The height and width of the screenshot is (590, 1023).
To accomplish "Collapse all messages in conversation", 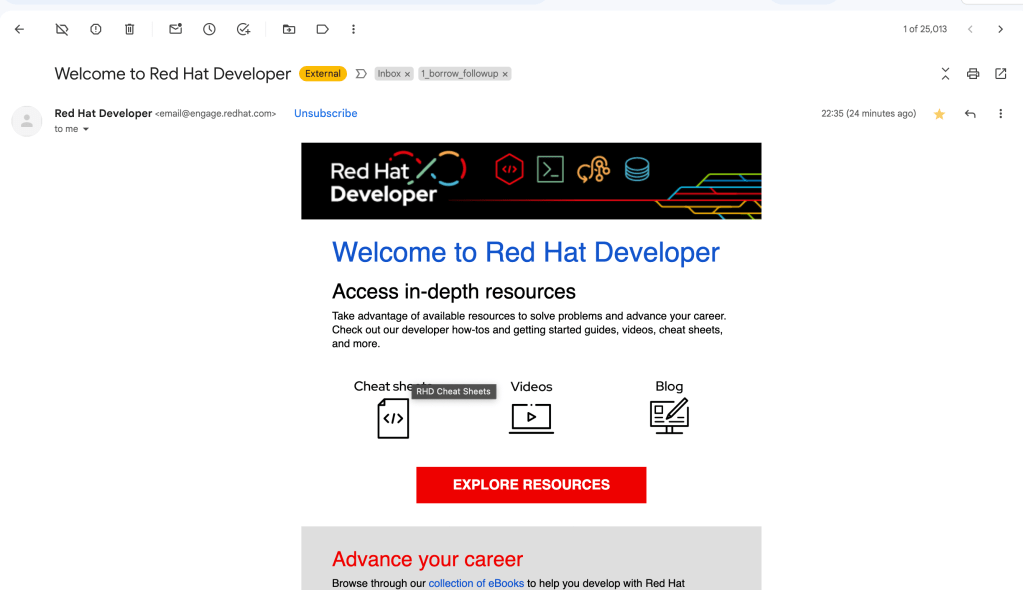I will click(x=945, y=74).
